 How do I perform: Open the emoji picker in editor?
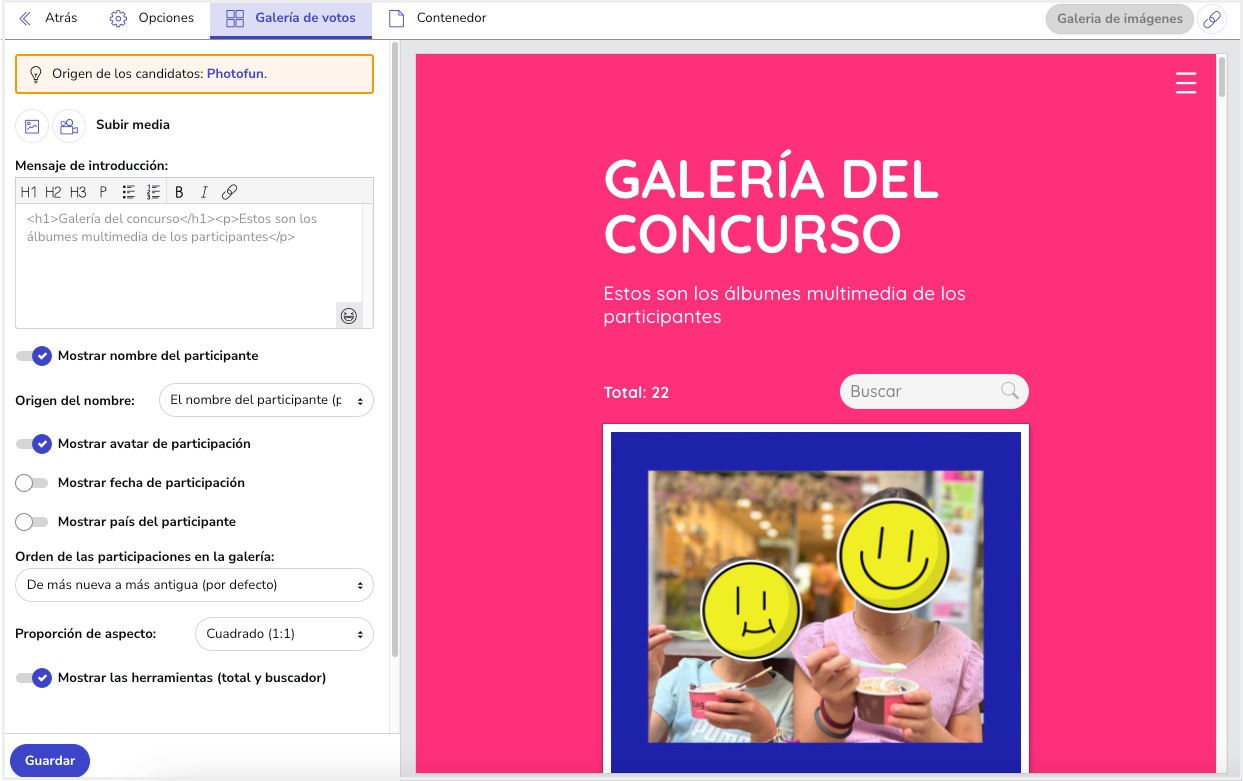(x=349, y=315)
